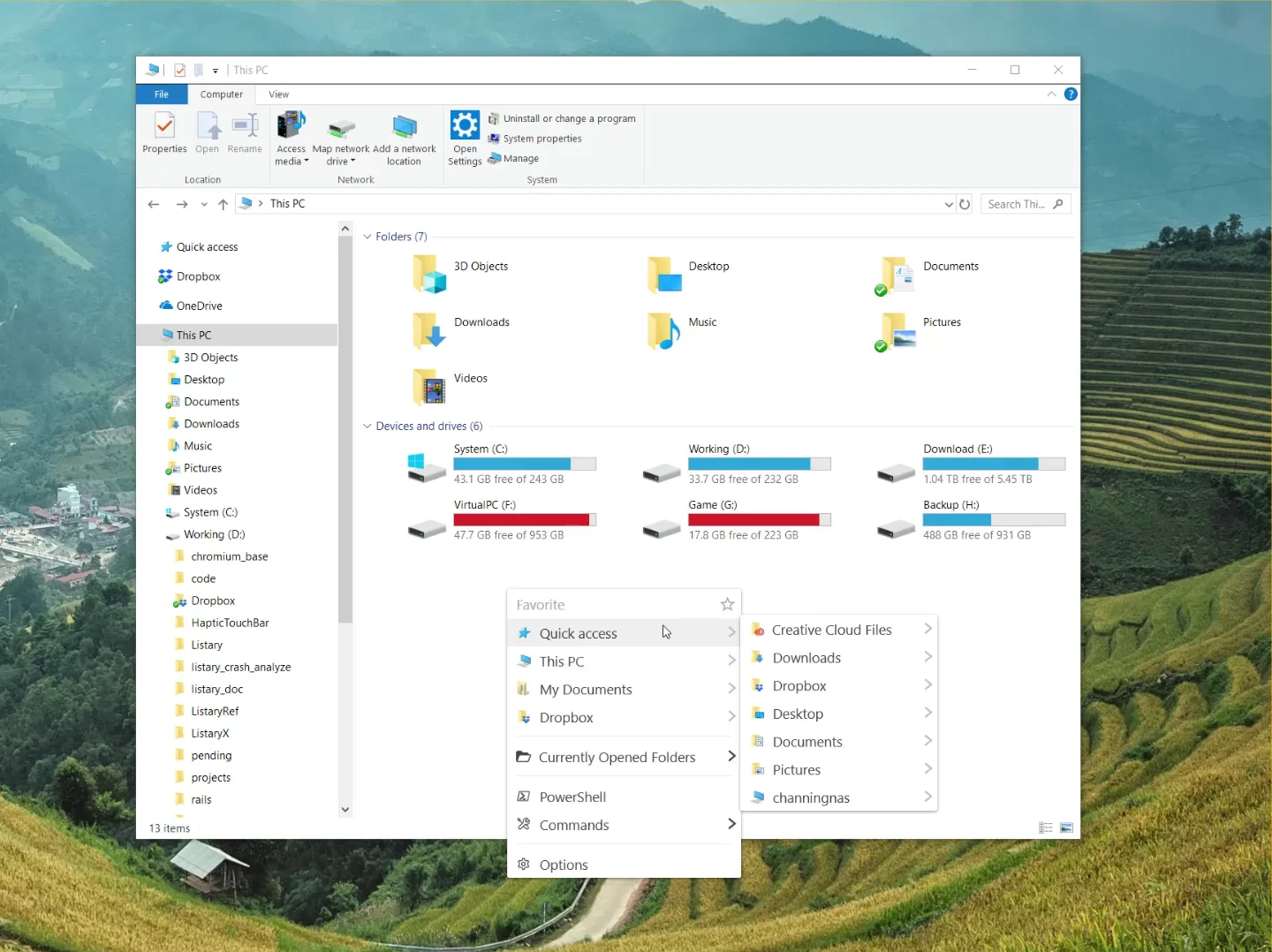Image resolution: width=1272 pixels, height=952 pixels.
Task: Collapse the Folders (7) group
Action: 367,237
